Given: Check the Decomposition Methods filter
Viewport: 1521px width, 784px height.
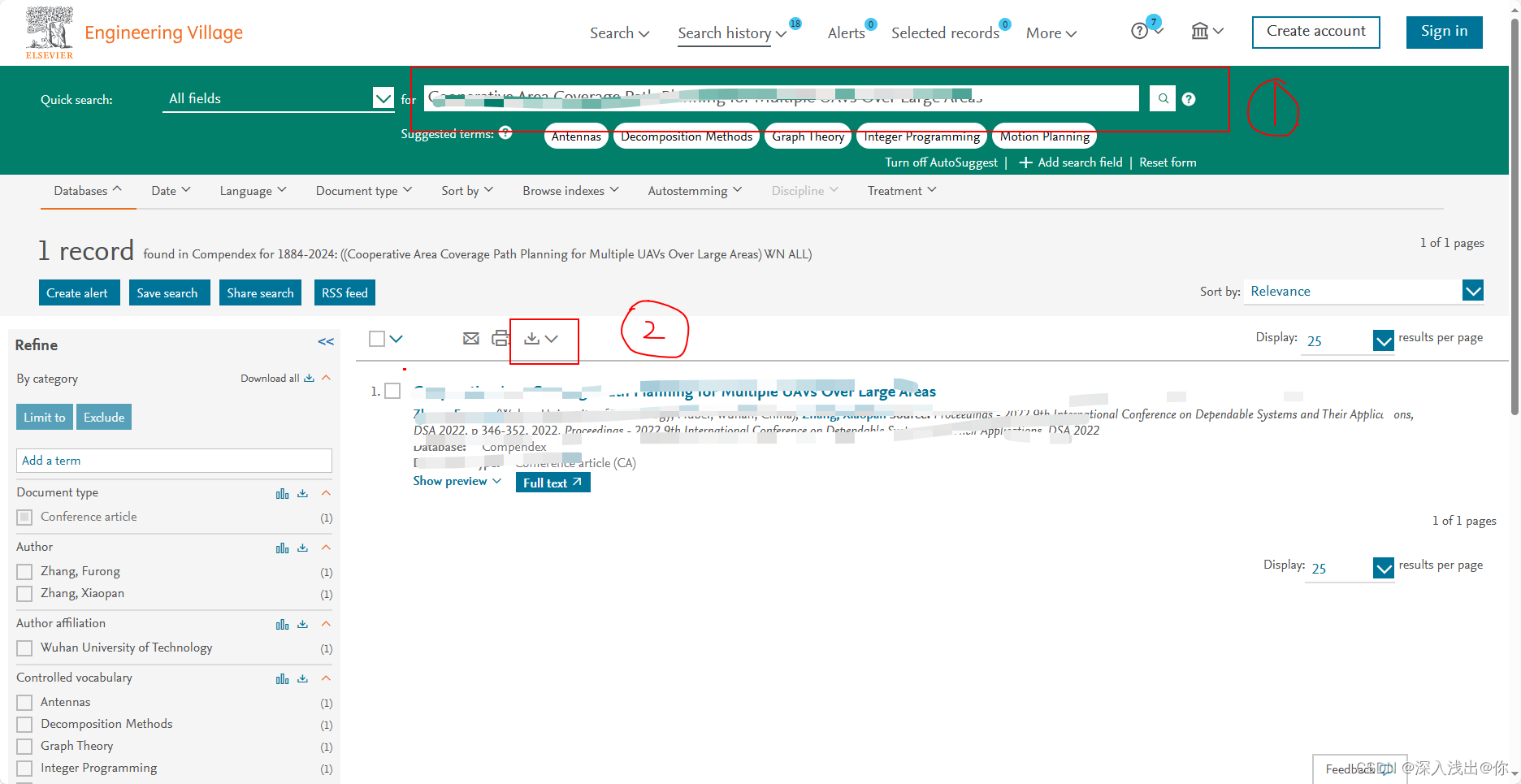Looking at the screenshot, I should point(24,725).
